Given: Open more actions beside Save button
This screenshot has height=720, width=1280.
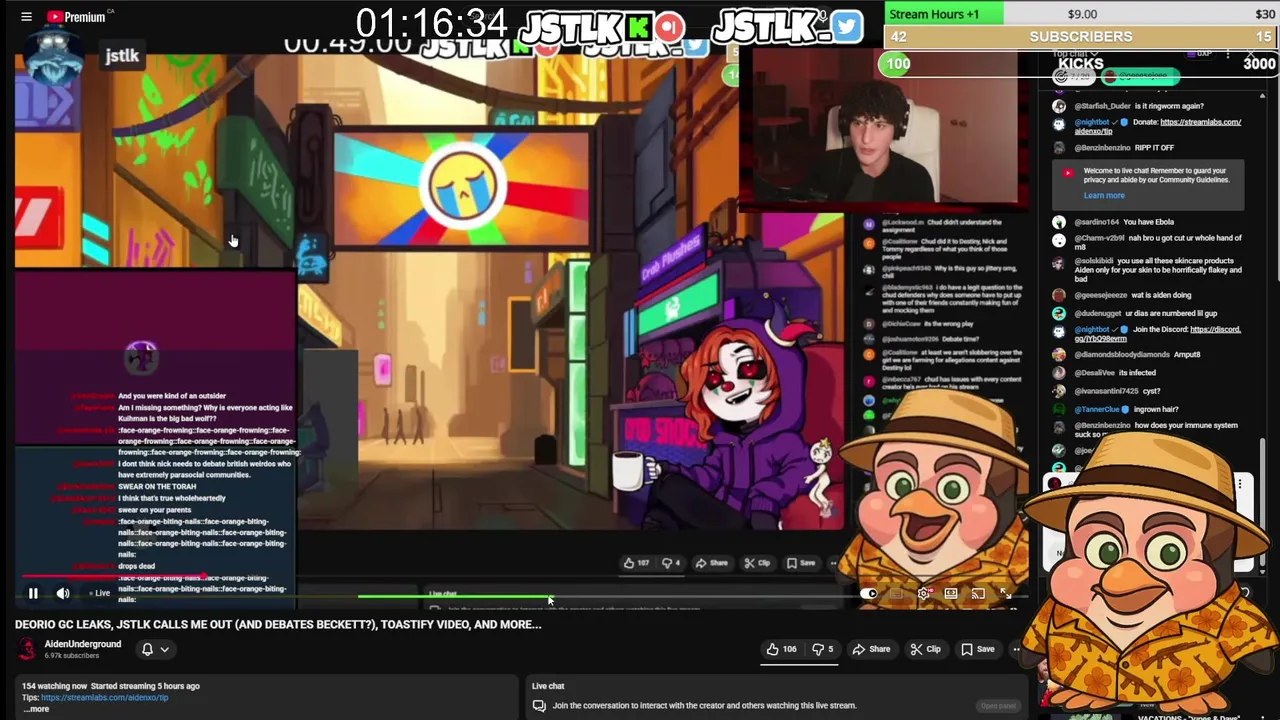Looking at the screenshot, I should click(x=1016, y=649).
